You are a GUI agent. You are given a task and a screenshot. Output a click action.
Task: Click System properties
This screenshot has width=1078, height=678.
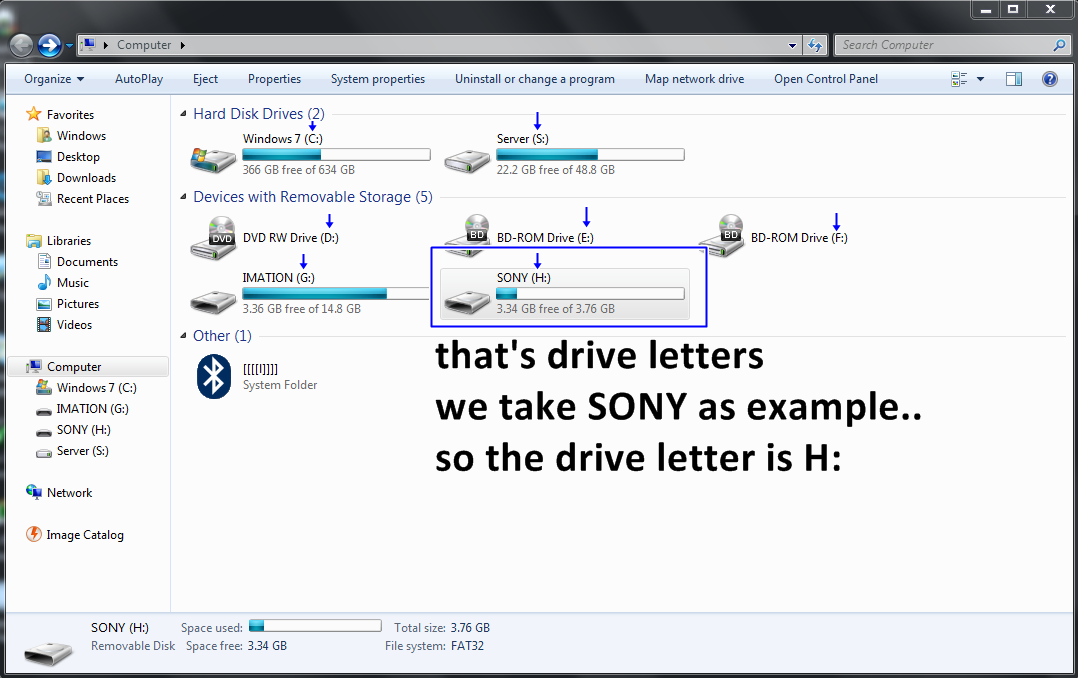tap(377, 79)
